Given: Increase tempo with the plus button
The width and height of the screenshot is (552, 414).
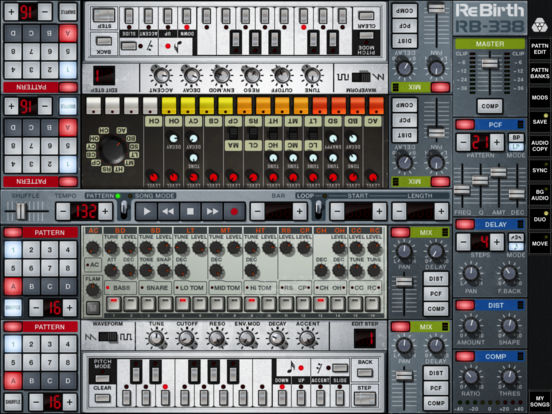Looking at the screenshot, I should click(105, 211).
